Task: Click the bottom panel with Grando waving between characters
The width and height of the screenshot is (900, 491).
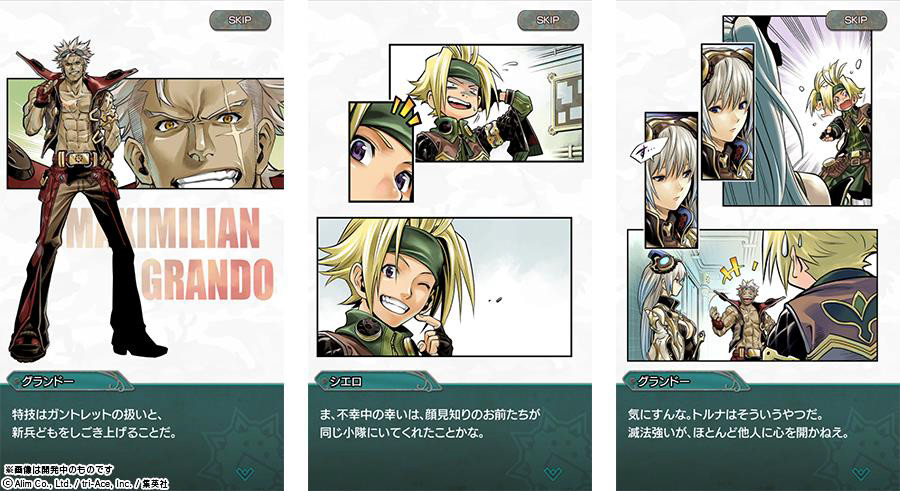Action: click(752, 295)
